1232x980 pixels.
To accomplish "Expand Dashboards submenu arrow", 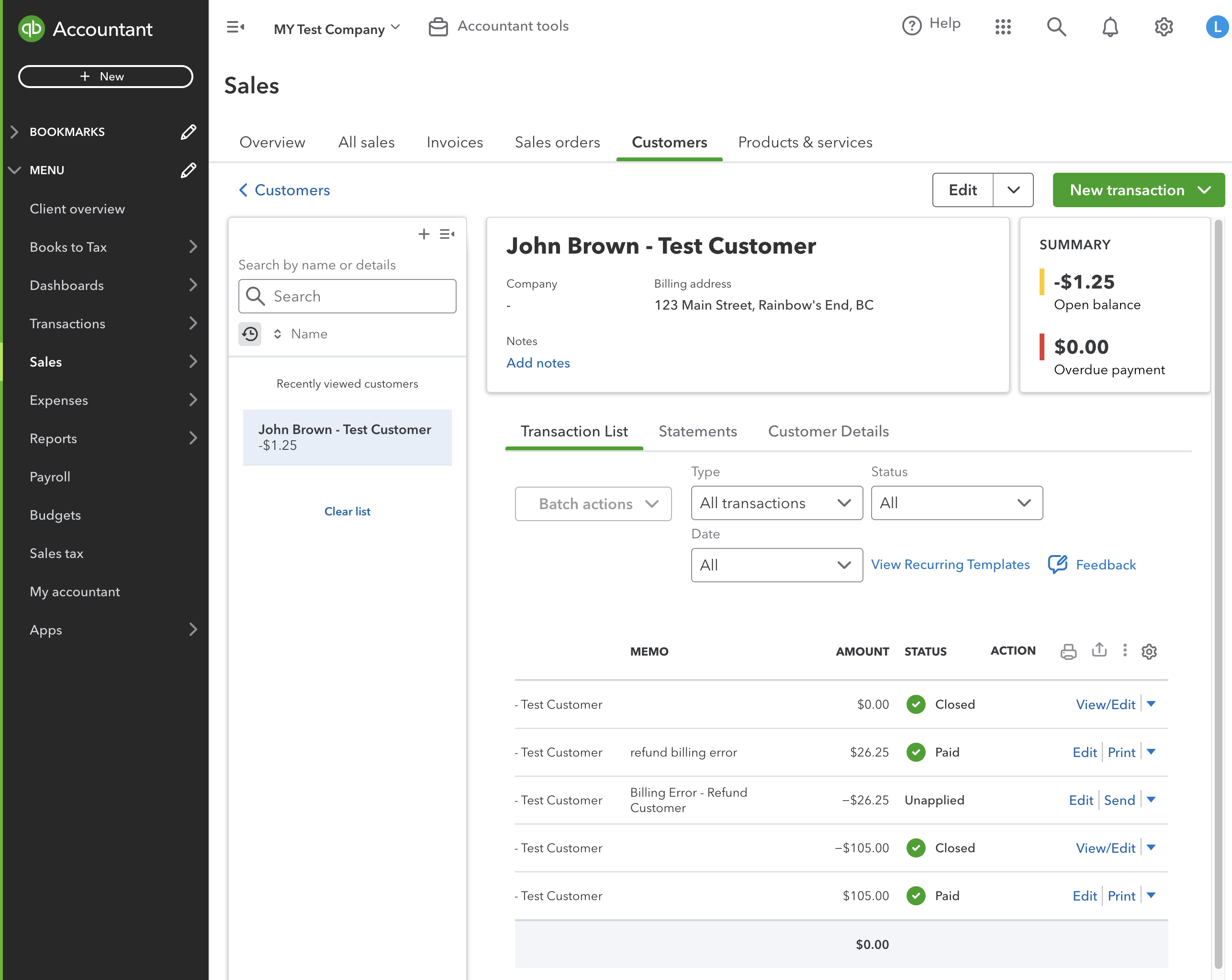I will pyautogui.click(x=193, y=285).
